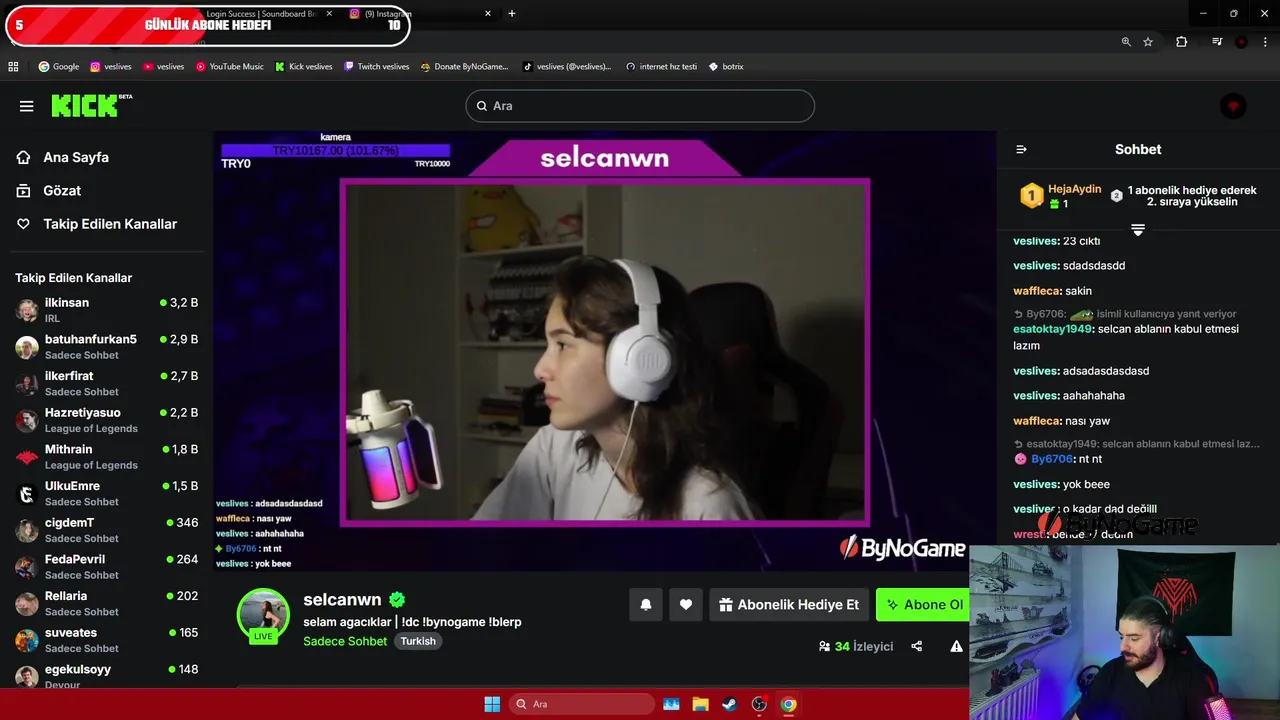The image size is (1280, 720).
Task: Click the selcanwn streamer name
Action: click(x=342, y=600)
